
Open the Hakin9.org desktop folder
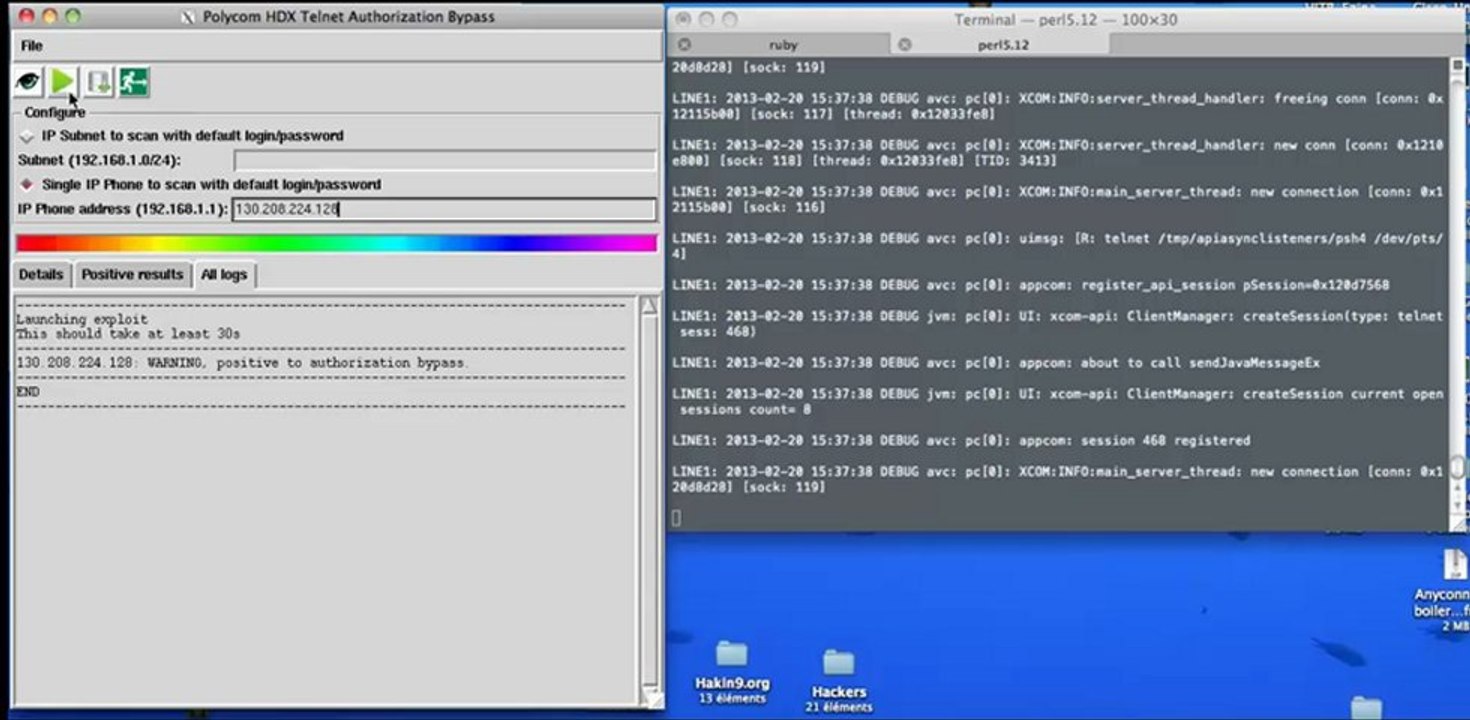tap(732, 671)
